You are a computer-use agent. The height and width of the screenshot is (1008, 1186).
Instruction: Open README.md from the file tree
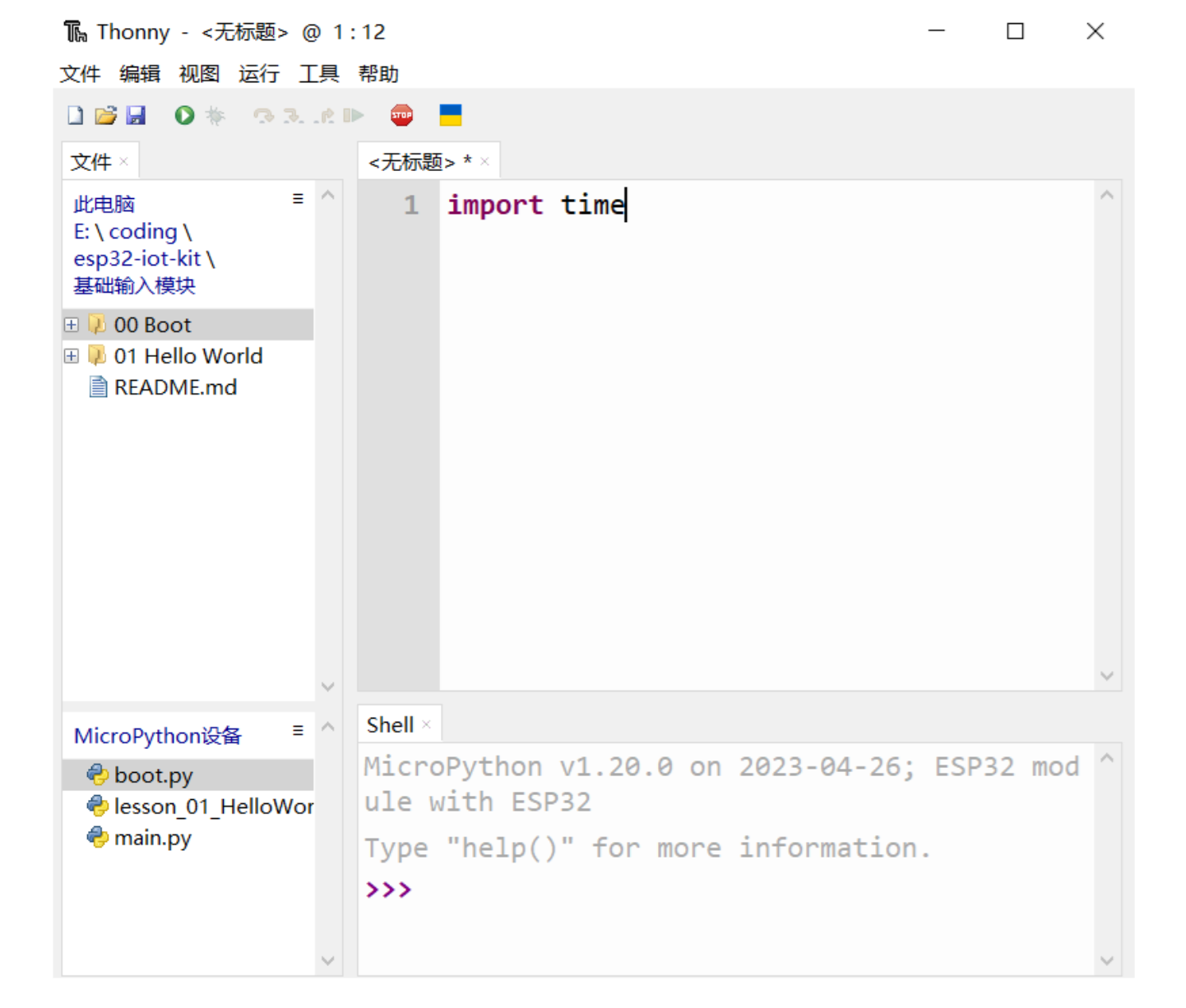tap(175, 386)
